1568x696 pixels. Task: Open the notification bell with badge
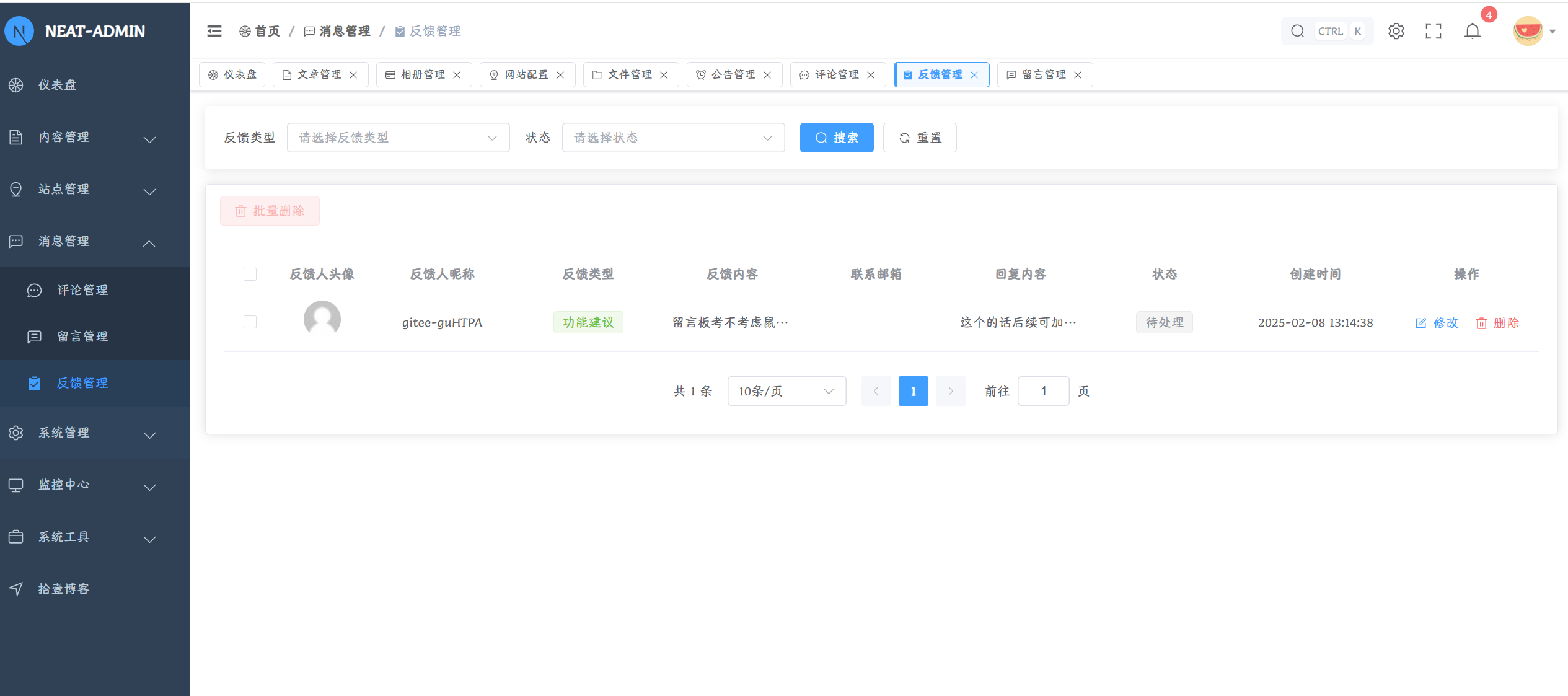[x=1473, y=31]
